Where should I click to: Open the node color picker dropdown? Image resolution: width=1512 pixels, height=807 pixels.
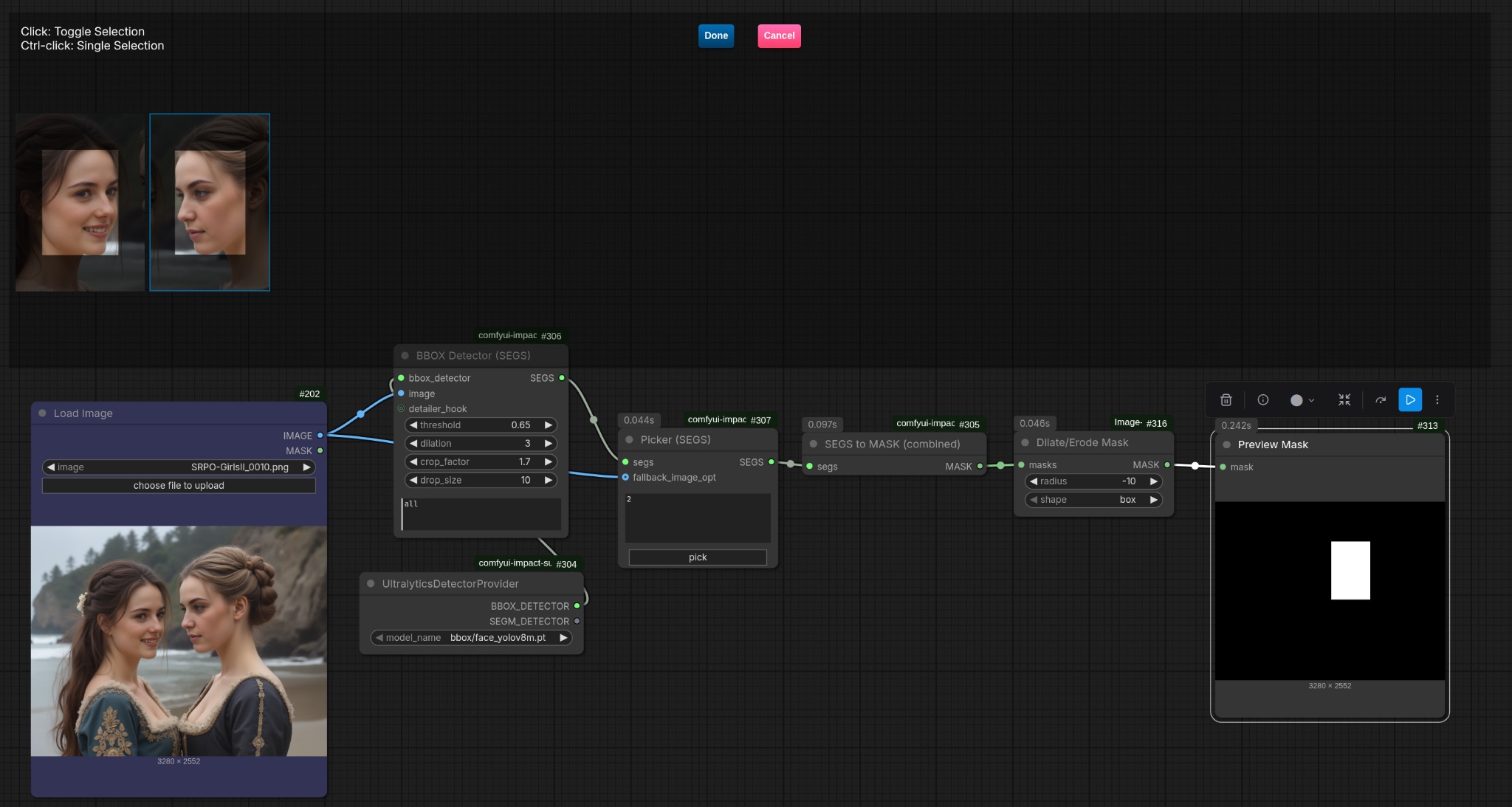[1302, 399]
